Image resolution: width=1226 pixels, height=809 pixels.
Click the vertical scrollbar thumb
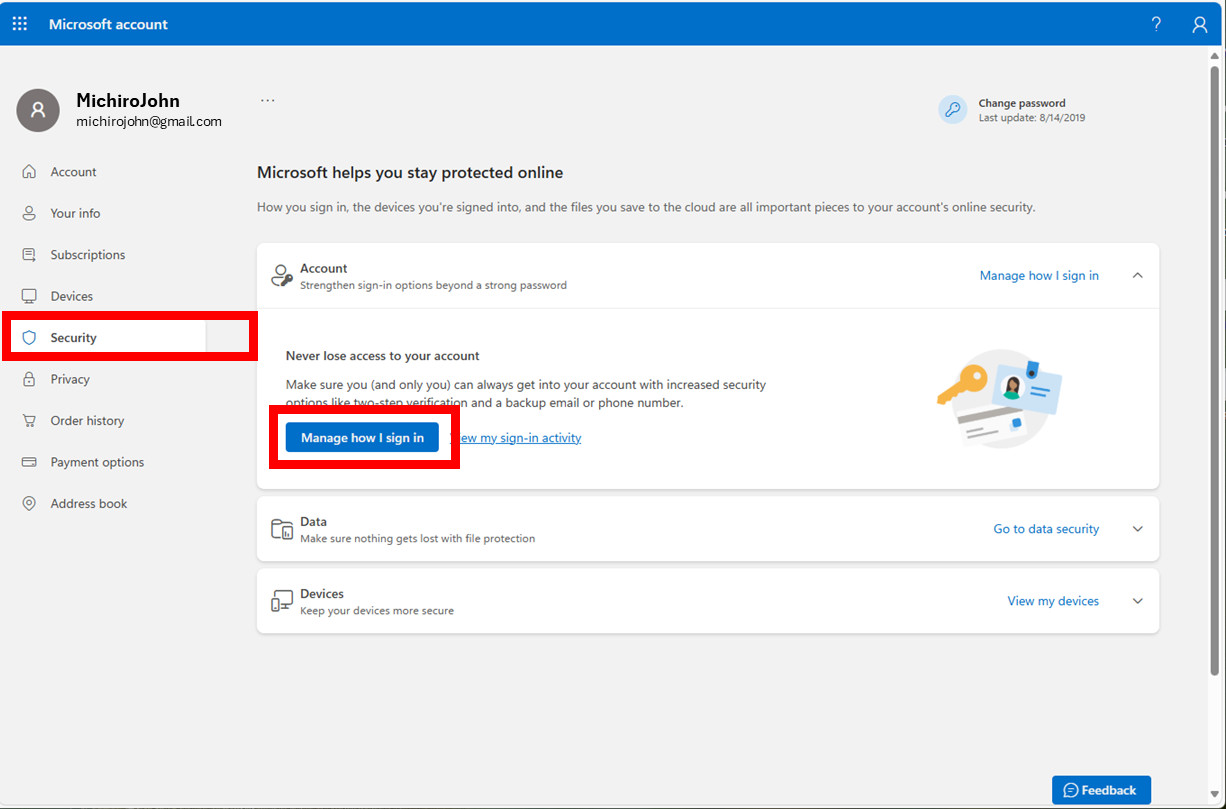point(1215,370)
